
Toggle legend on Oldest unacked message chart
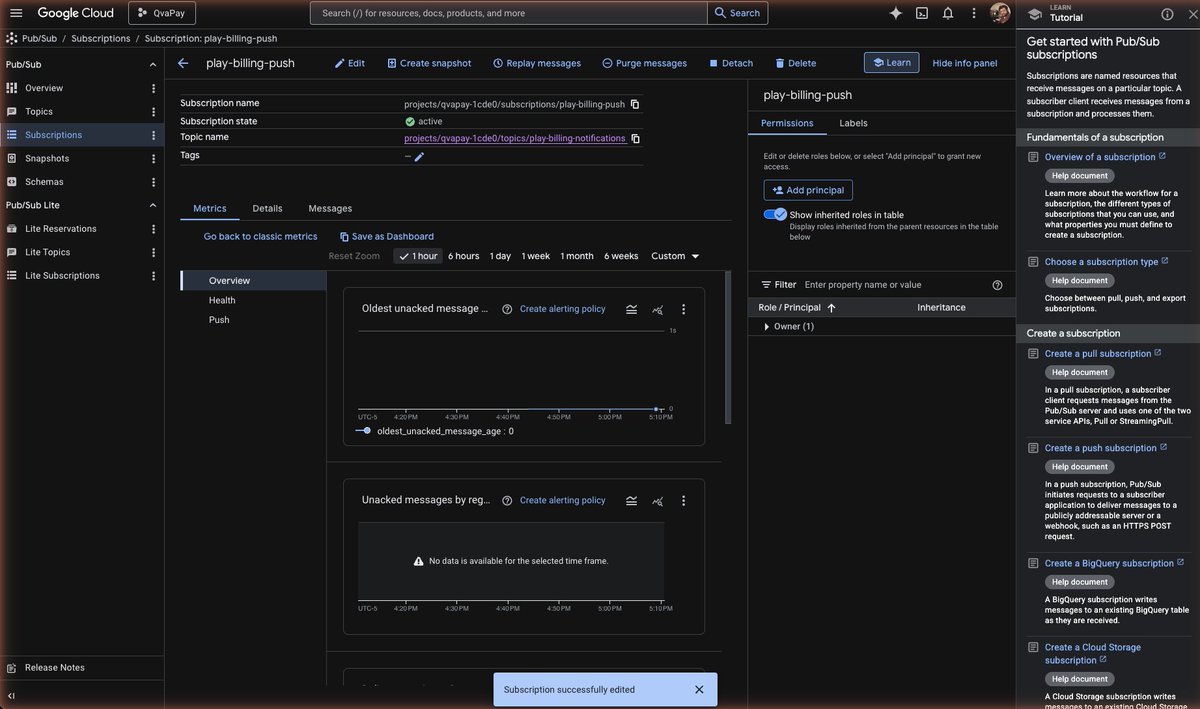pyautogui.click(x=632, y=309)
